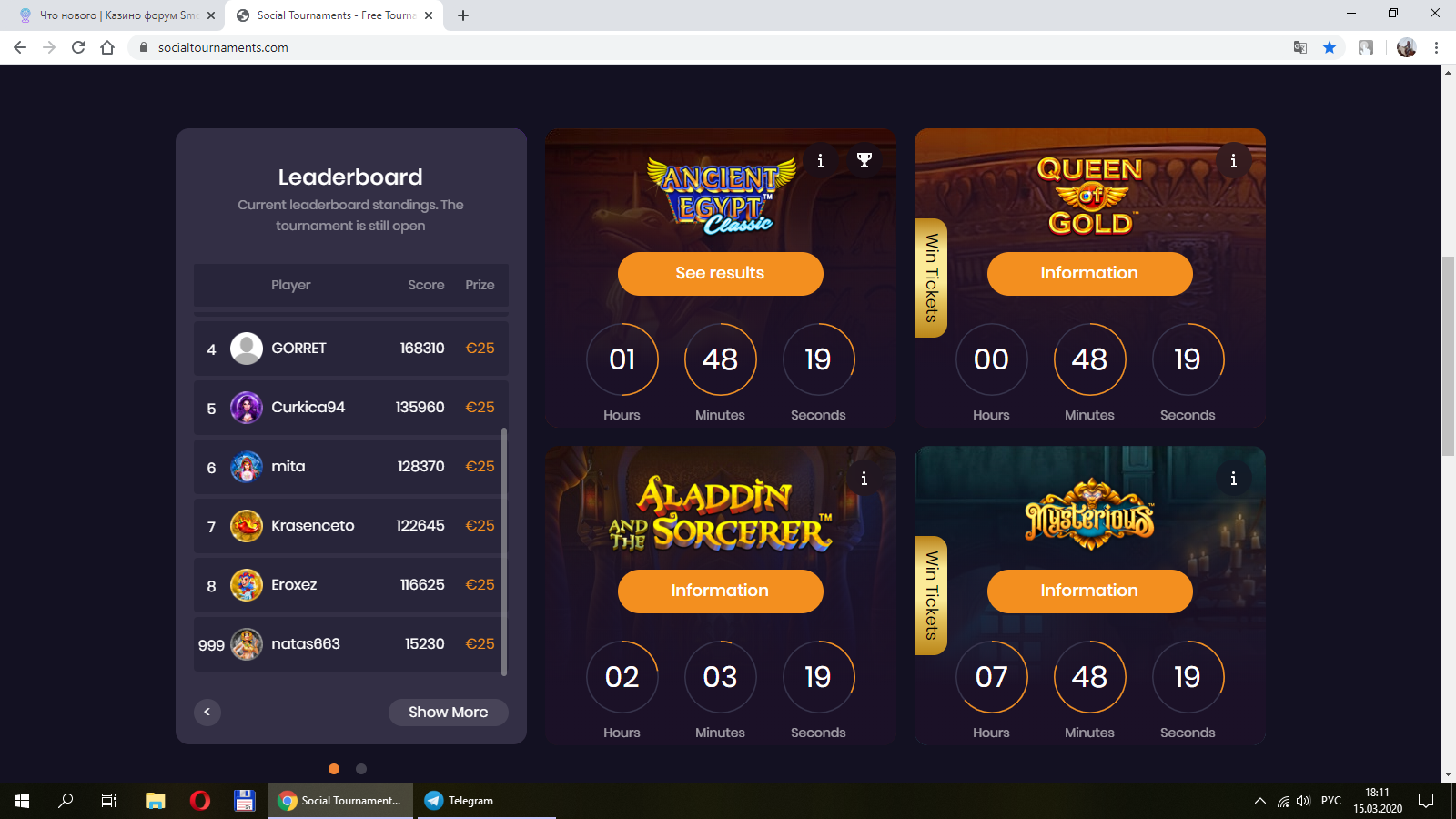Expand the leaderboard with Show More

click(448, 712)
